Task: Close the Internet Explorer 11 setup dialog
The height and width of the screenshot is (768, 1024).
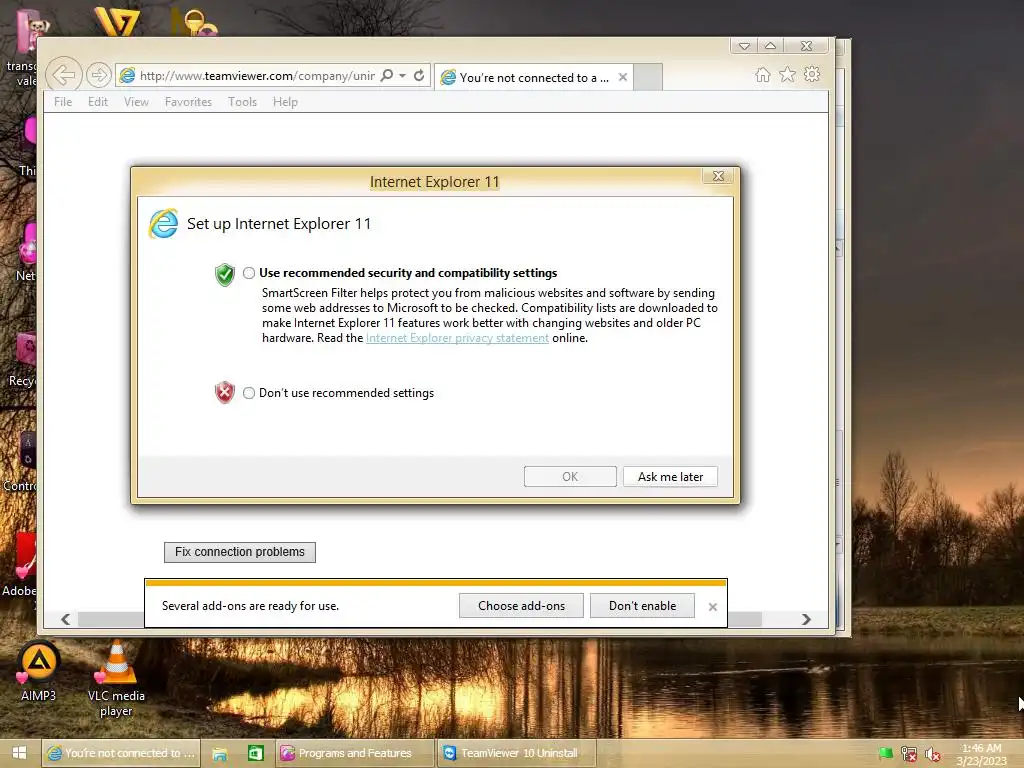Action: coord(718,176)
